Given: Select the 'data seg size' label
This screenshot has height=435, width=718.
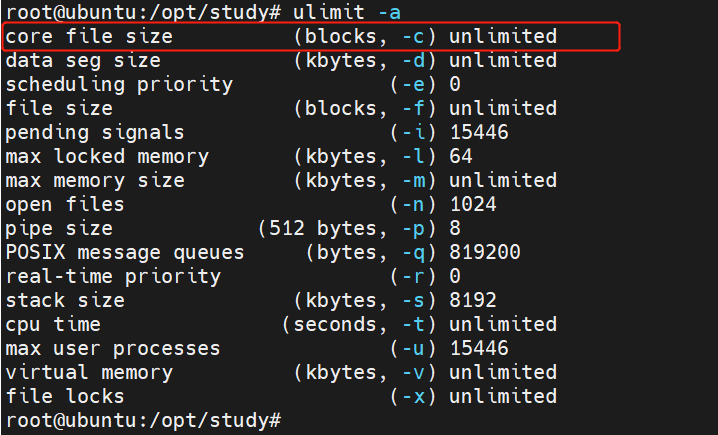Looking at the screenshot, I should coord(83,60).
